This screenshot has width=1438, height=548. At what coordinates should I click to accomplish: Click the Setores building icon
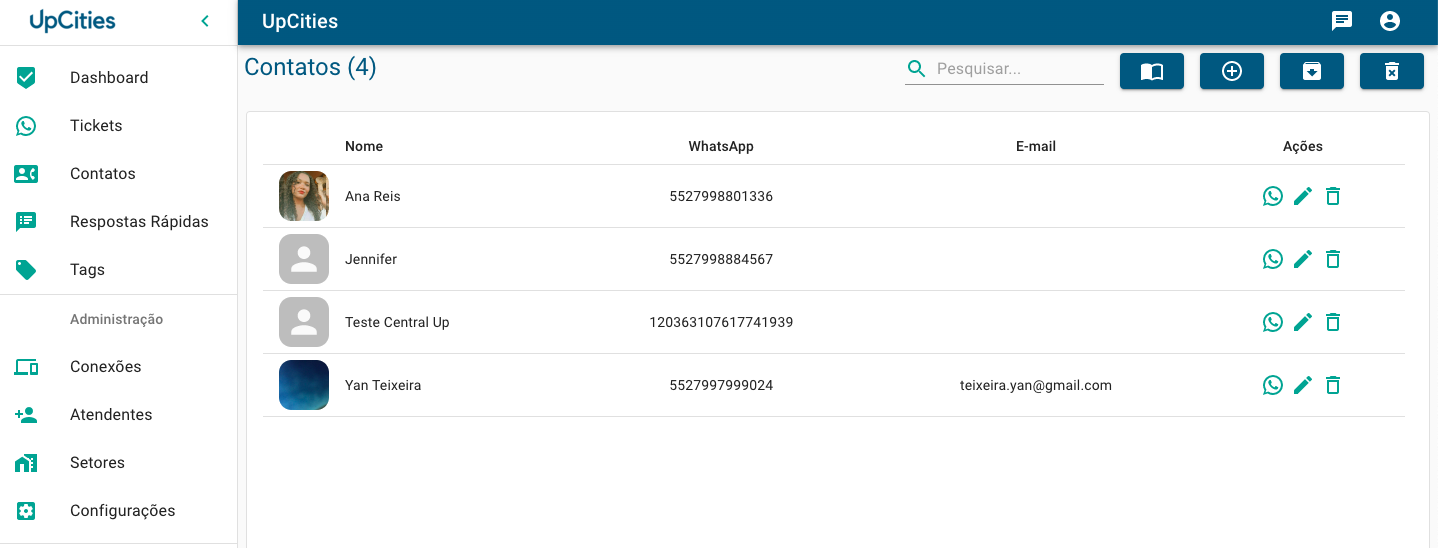(26, 463)
